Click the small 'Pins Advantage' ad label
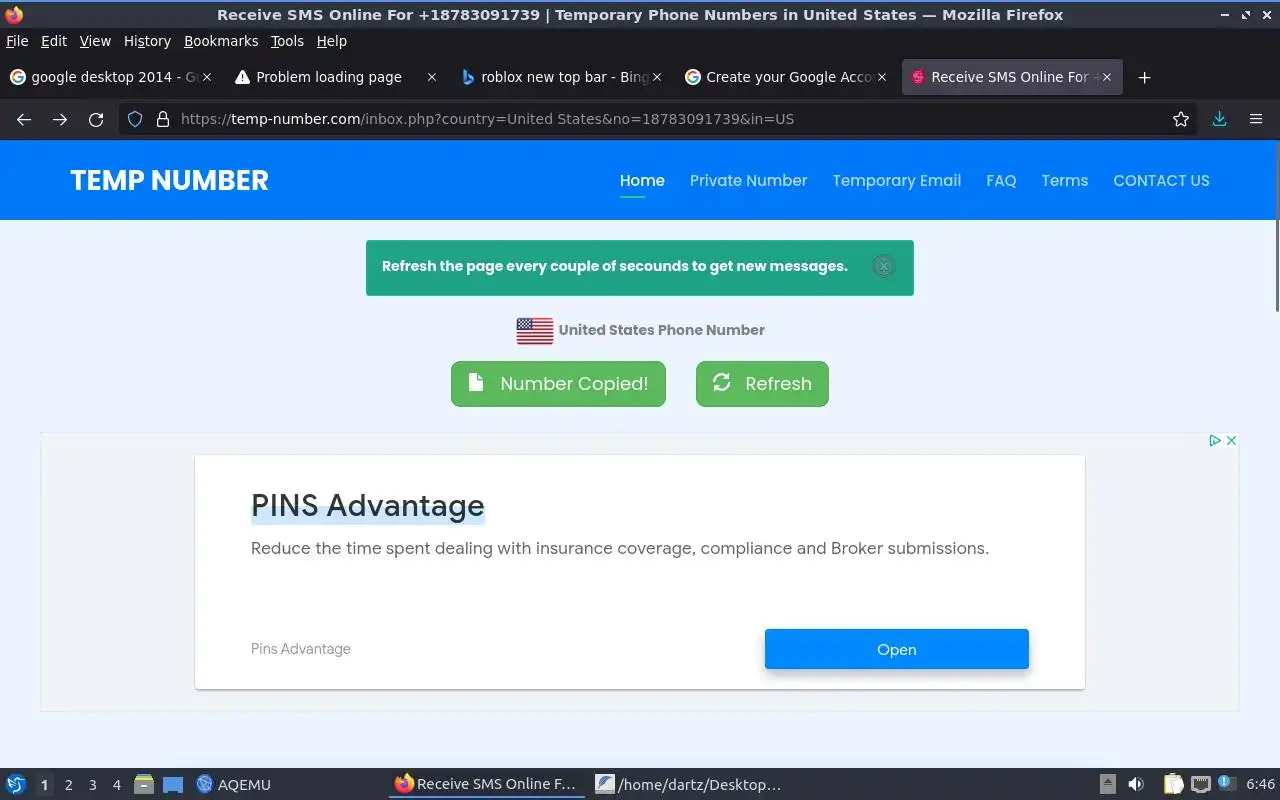The height and width of the screenshot is (800, 1280). pos(301,649)
